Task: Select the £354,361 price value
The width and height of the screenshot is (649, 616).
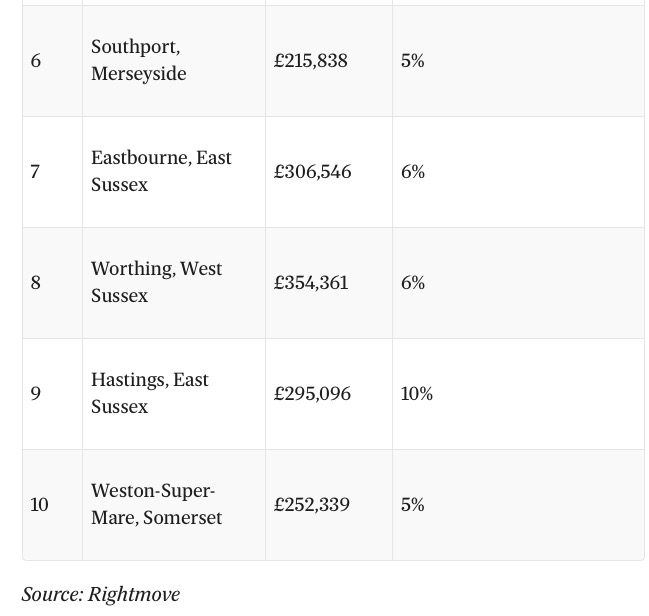Action: 311,283
